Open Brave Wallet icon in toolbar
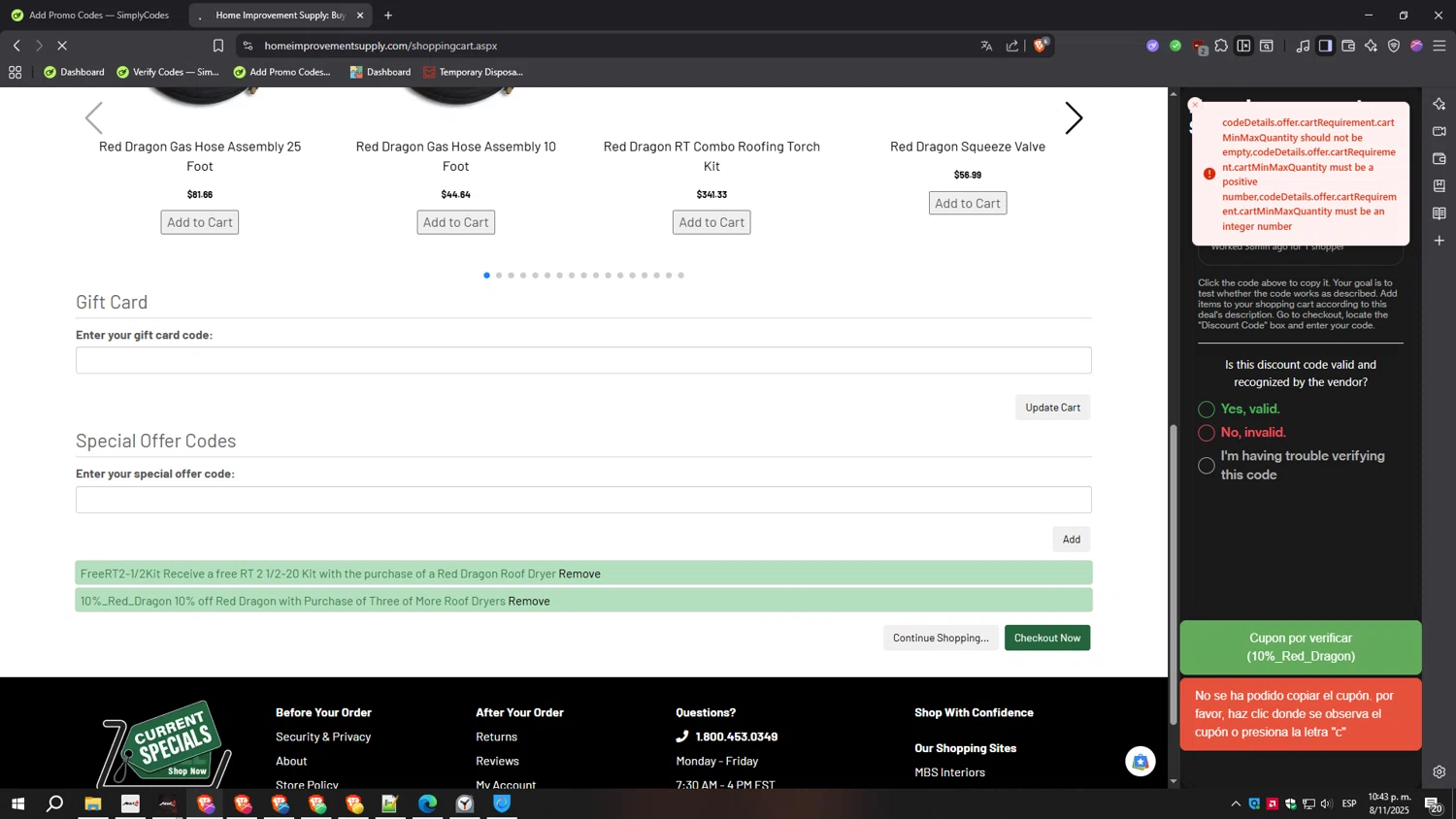The width and height of the screenshot is (1456, 819). [x=1348, y=46]
